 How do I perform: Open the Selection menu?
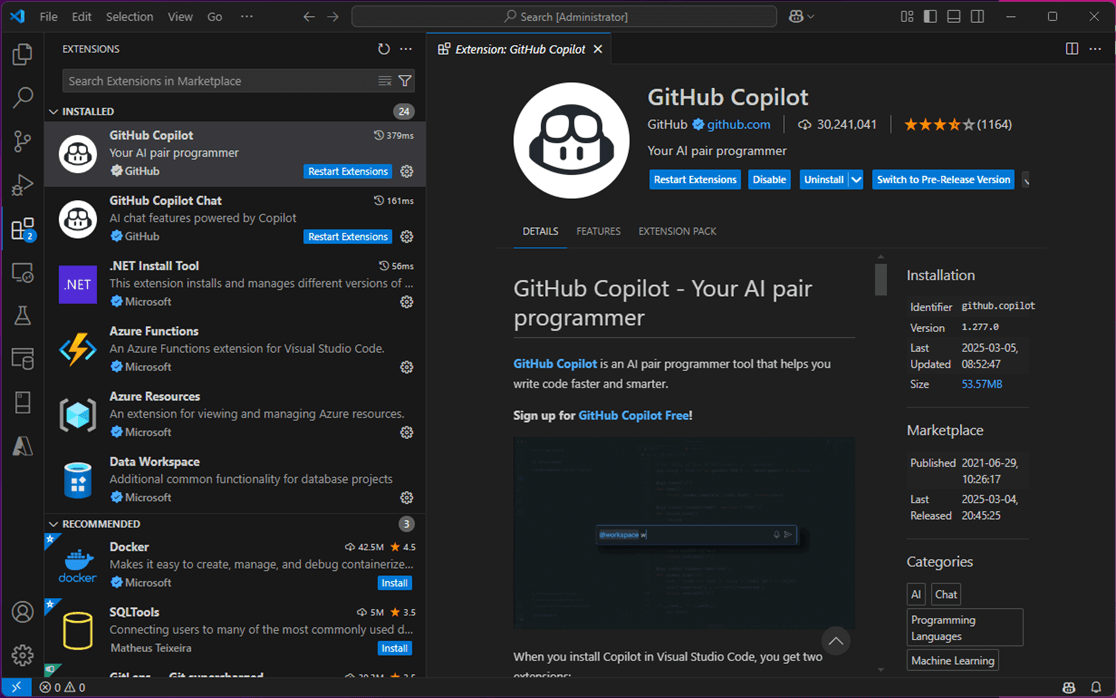(x=130, y=16)
